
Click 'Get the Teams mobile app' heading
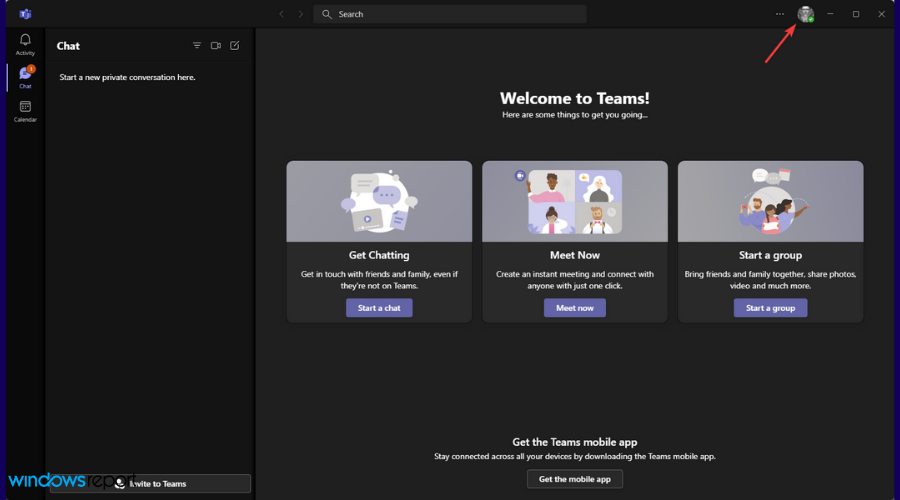tap(575, 442)
